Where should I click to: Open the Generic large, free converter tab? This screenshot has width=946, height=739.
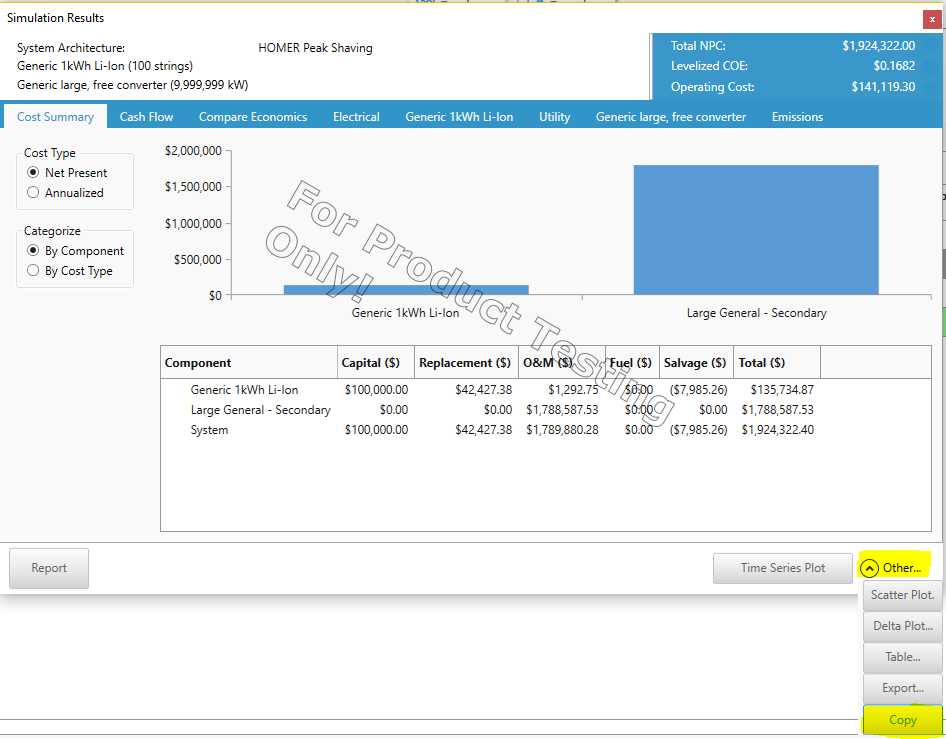click(x=670, y=117)
